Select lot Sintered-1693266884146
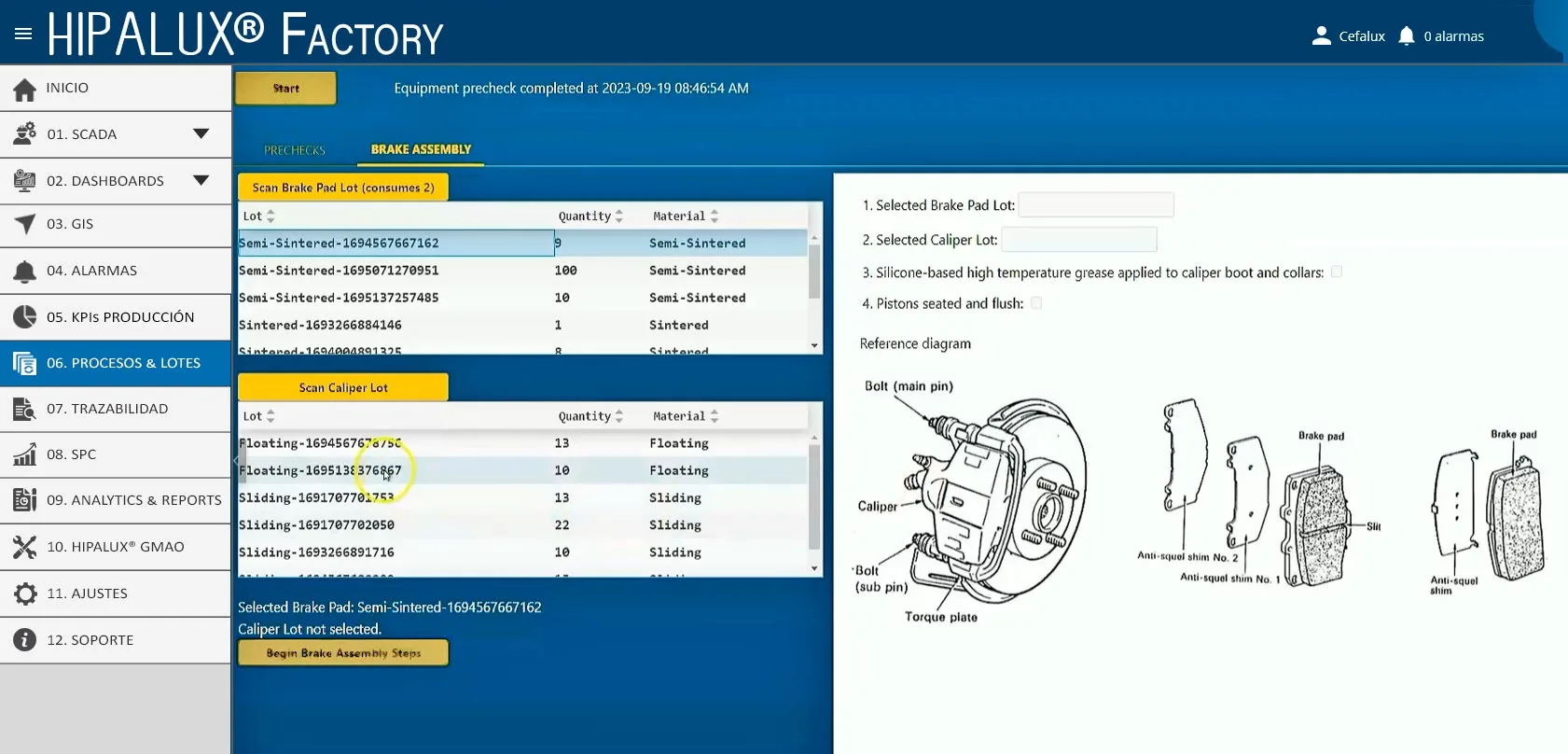The height and width of the screenshot is (754, 1568). pos(522,325)
